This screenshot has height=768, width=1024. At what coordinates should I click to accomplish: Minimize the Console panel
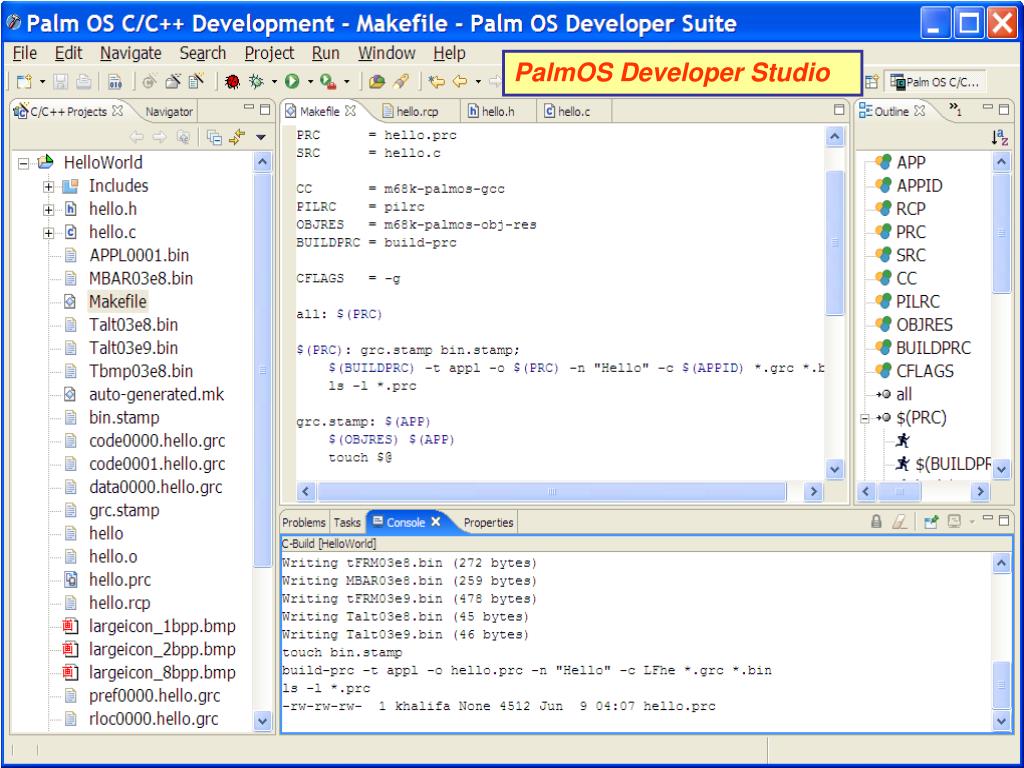(x=988, y=519)
